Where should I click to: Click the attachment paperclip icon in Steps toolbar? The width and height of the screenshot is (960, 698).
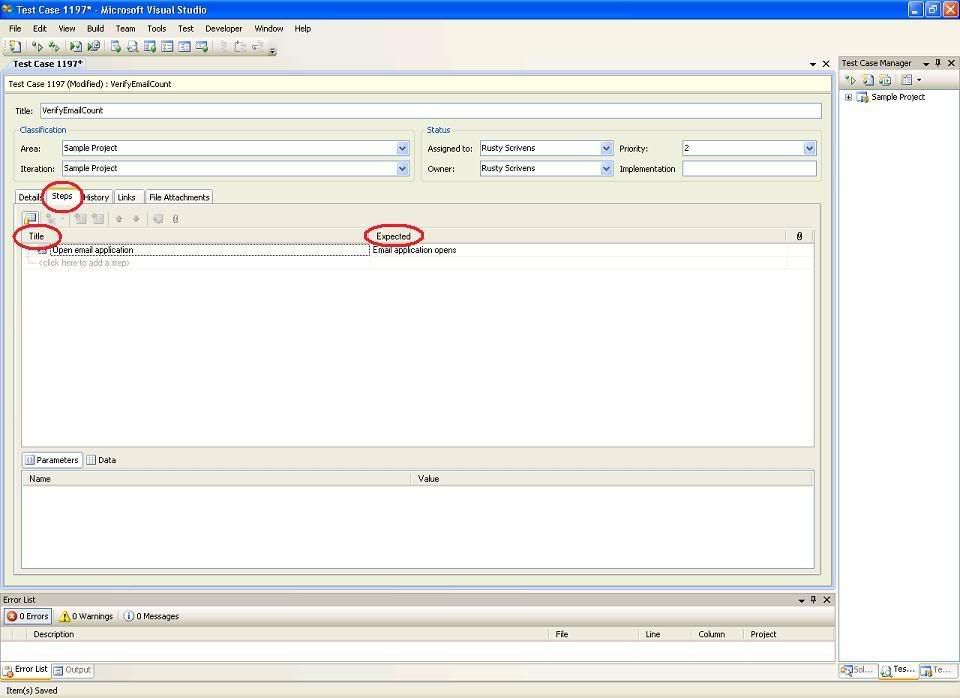[175, 219]
